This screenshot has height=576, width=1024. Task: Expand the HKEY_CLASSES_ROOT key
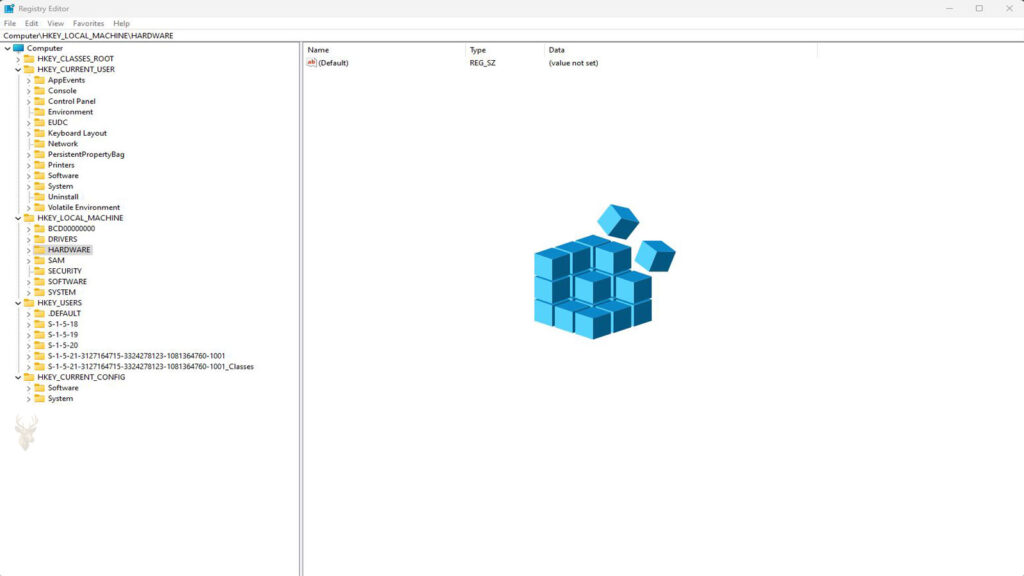point(18,59)
